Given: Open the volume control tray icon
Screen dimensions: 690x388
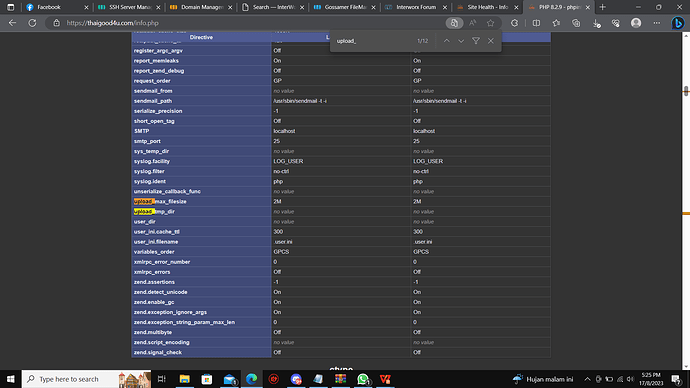Looking at the screenshot, I should coord(630,379).
